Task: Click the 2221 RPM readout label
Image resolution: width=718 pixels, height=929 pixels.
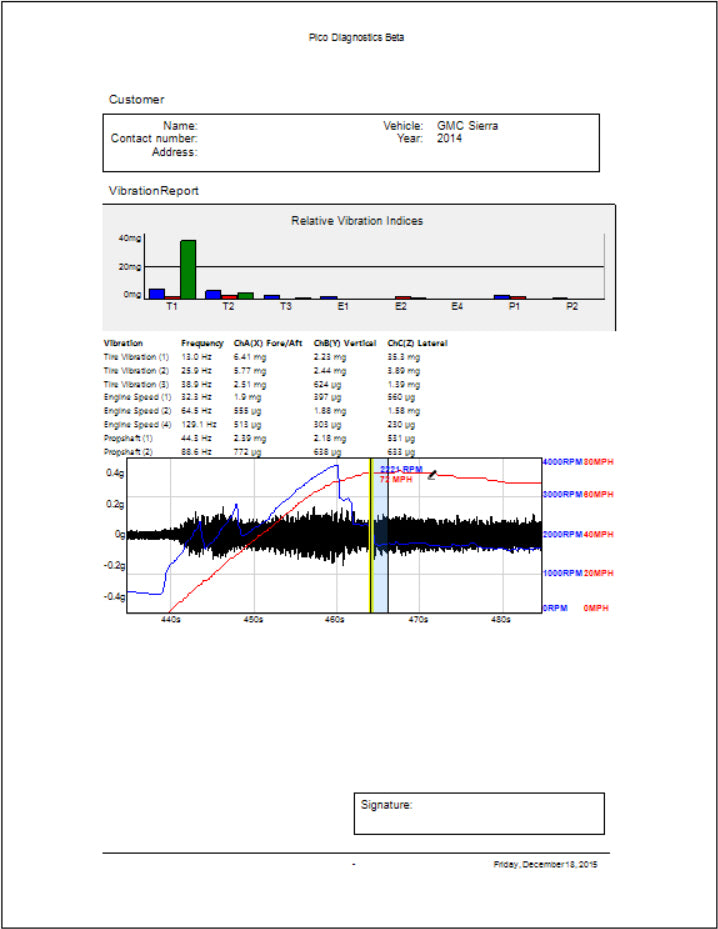Action: coord(401,469)
